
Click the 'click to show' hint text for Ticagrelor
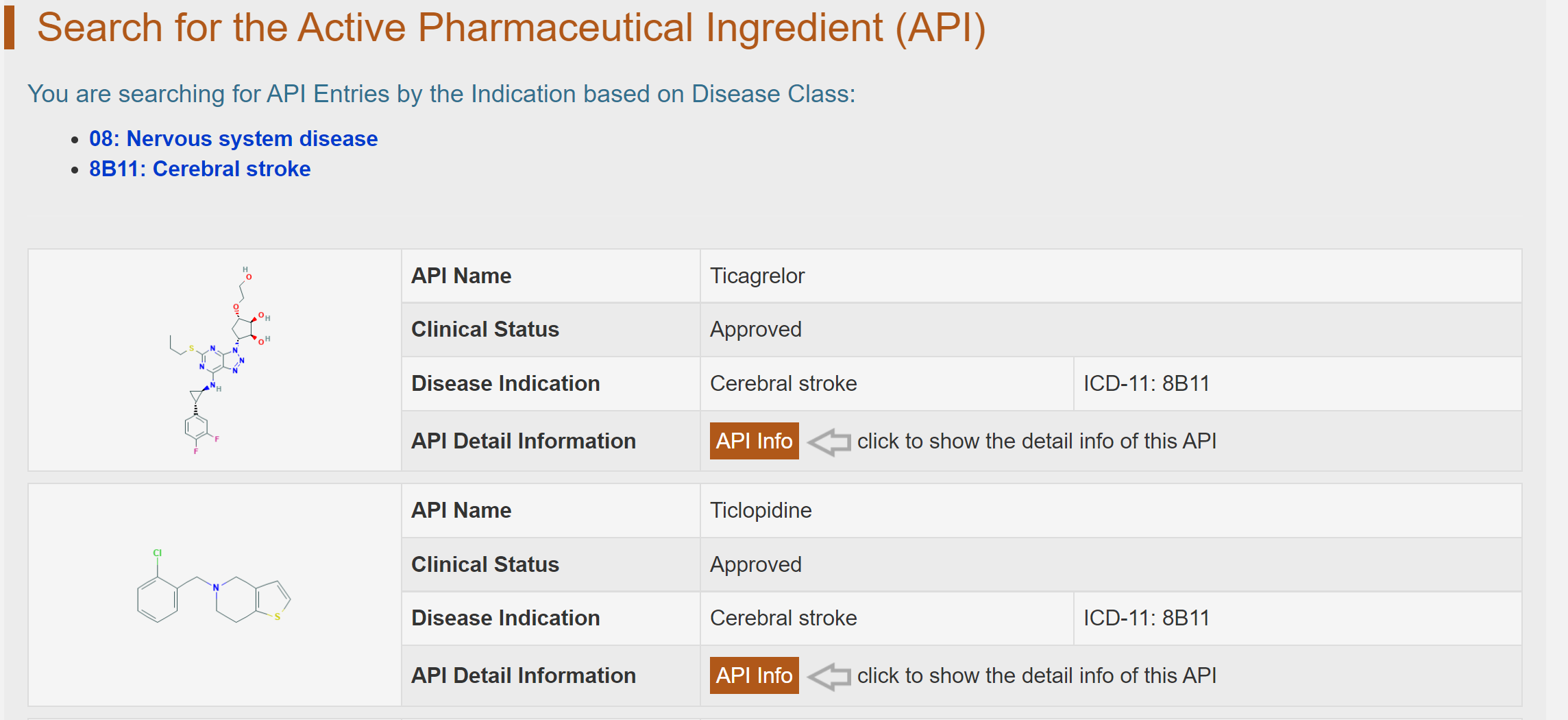(1036, 441)
